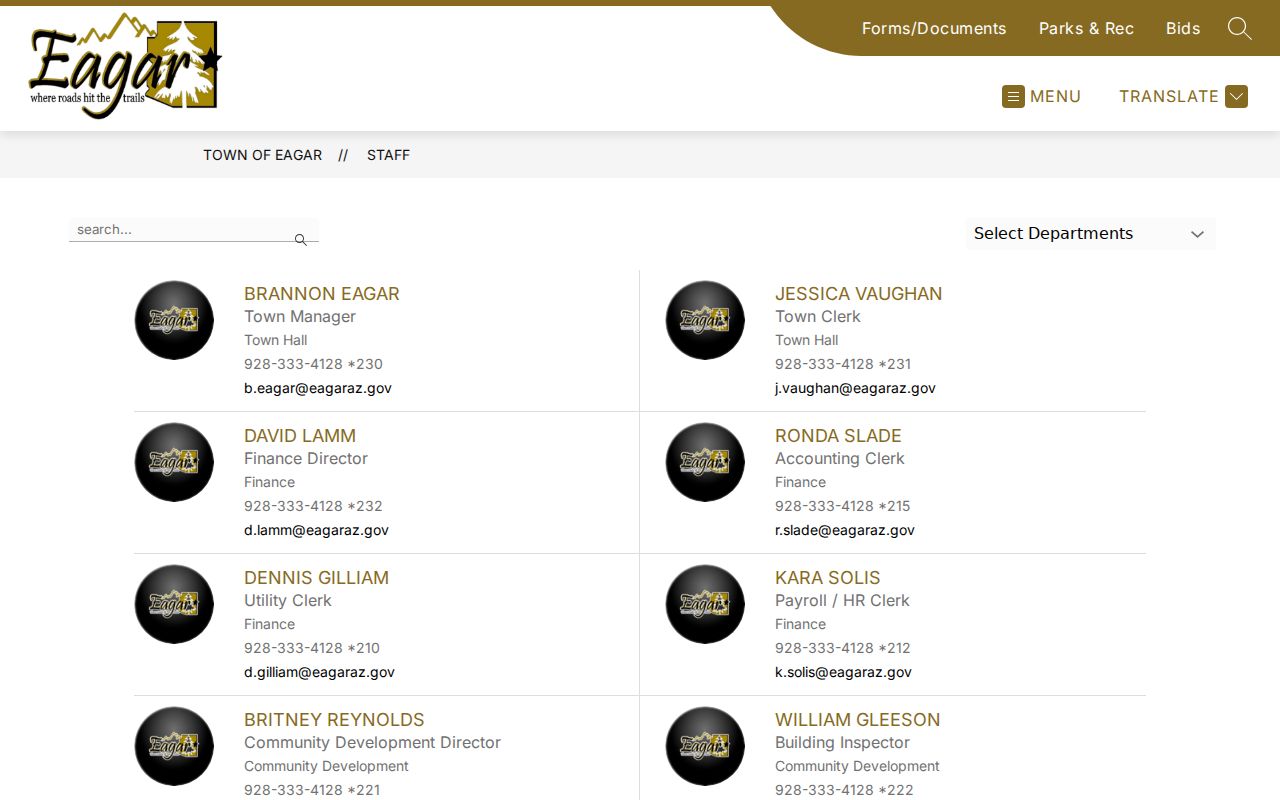Click the name JESSICA VAUGHAN
Image resolution: width=1280 pixels, height=800 pixels.
859,293
